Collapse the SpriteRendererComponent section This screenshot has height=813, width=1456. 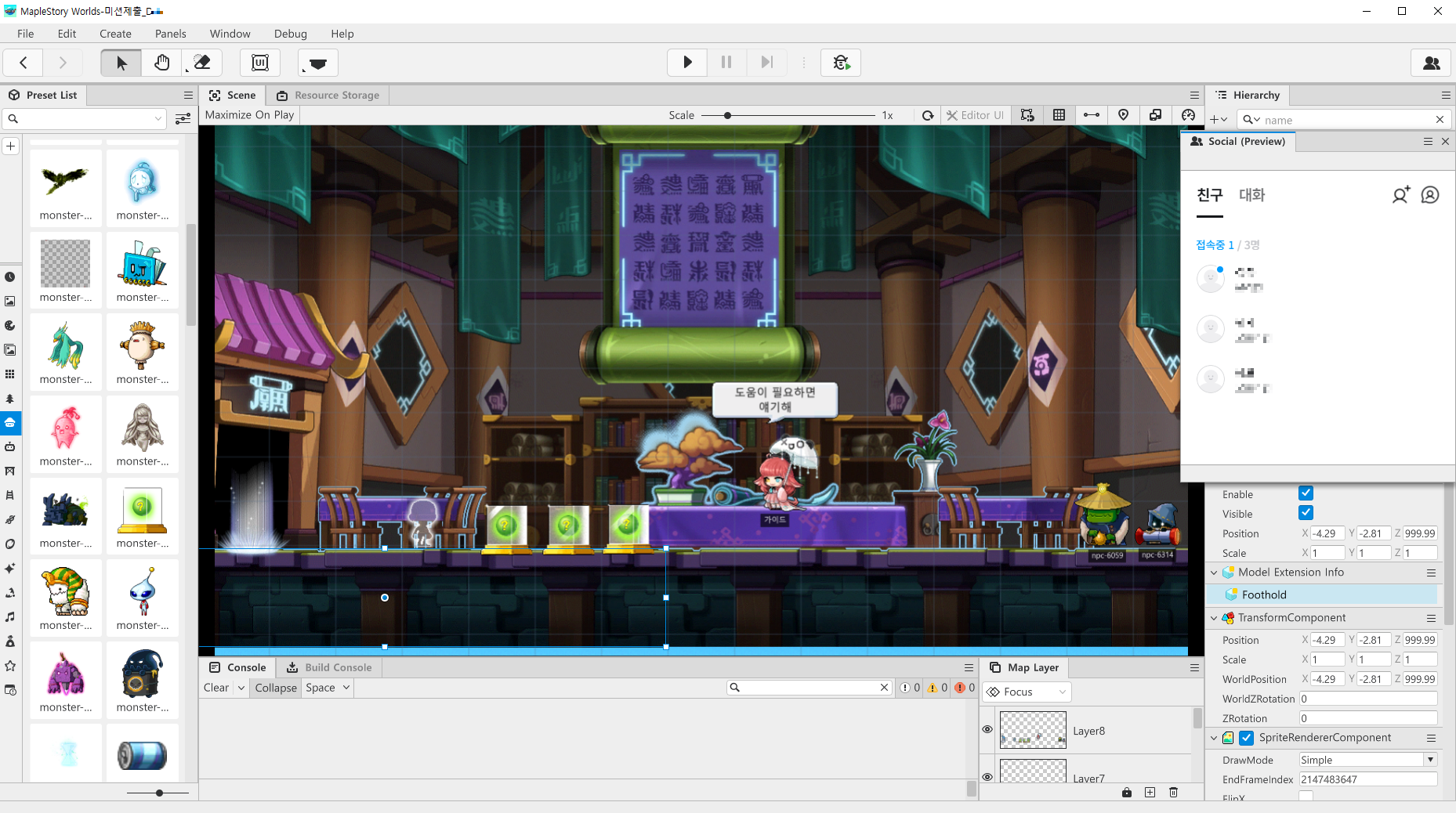(x=1214, y=738)
